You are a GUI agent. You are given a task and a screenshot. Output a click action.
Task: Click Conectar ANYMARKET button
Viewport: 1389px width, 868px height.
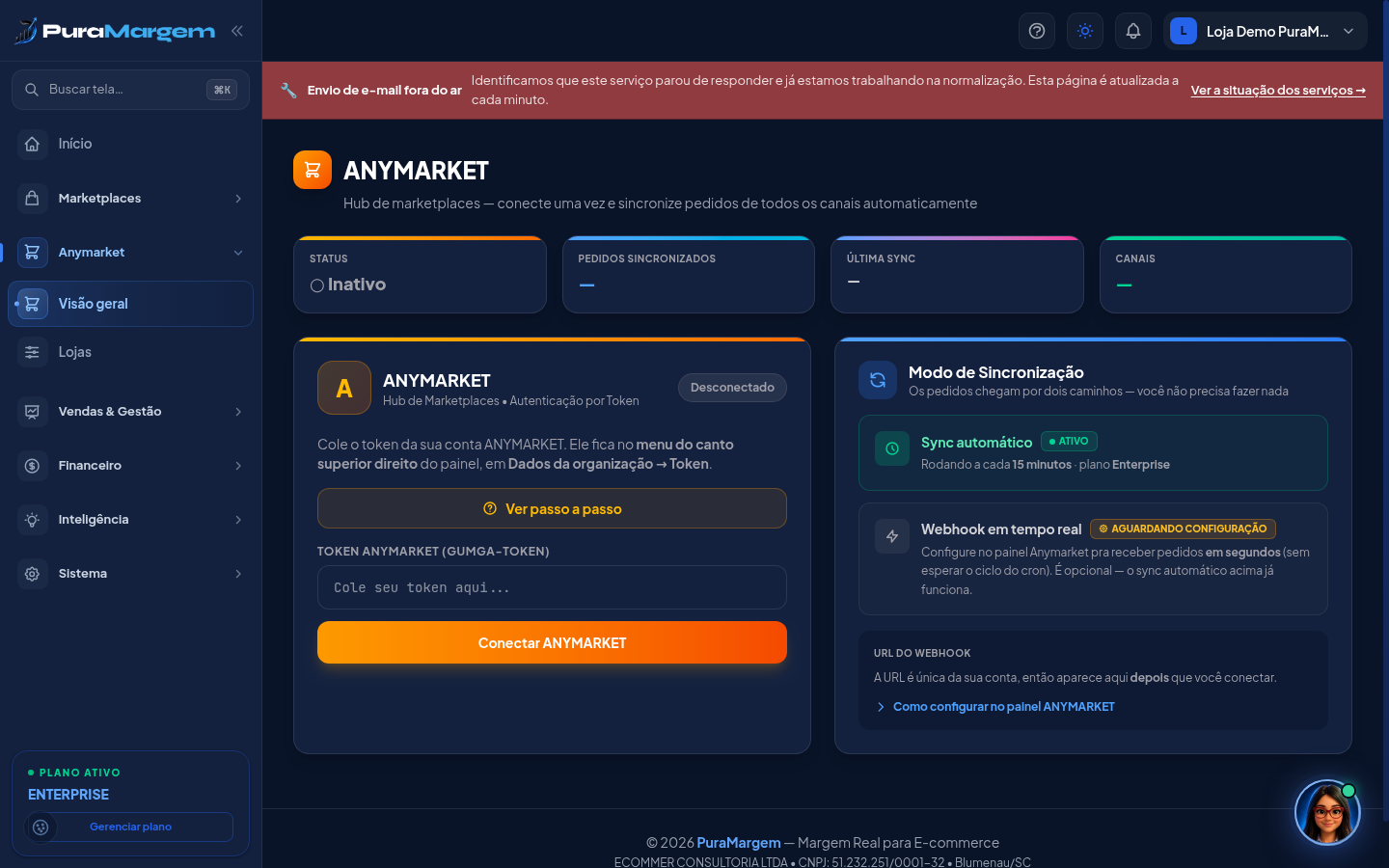552,642
